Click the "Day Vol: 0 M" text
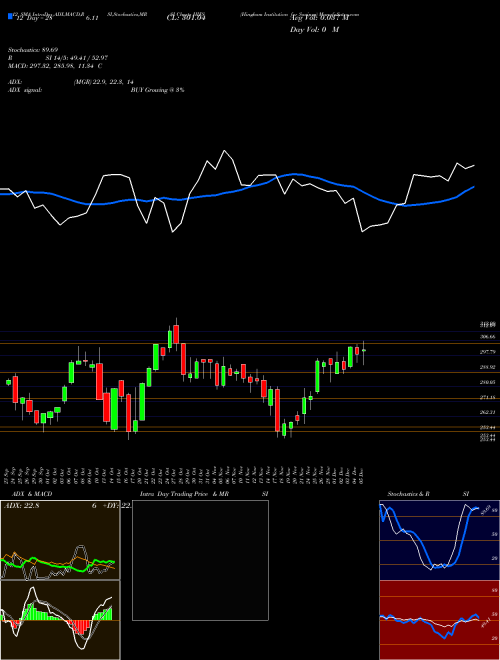The image size is (500, 660). tap(314, 30)
